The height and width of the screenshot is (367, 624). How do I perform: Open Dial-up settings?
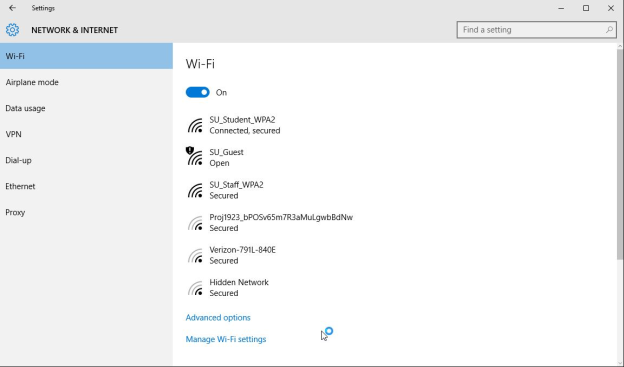tap(86, 160)
